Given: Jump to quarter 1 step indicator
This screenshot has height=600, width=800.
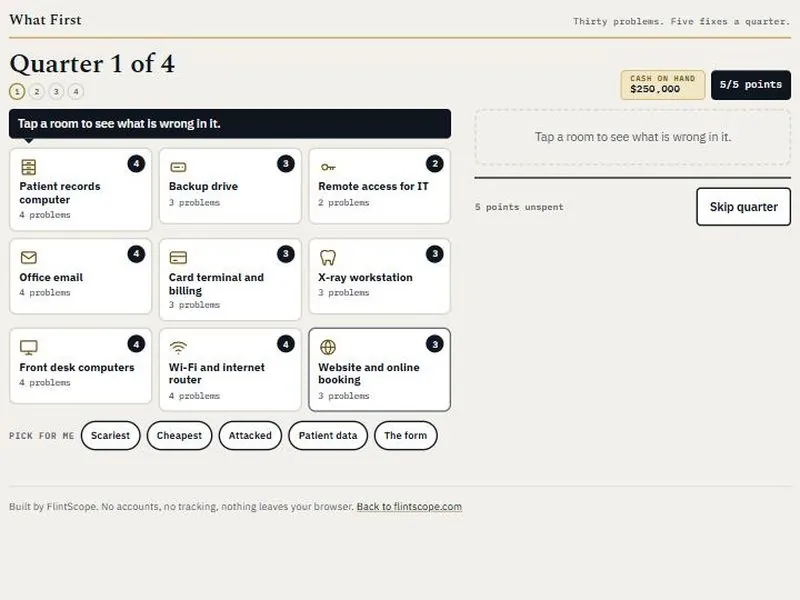Looking at the screenshot, I should click(x=17, y=92).
